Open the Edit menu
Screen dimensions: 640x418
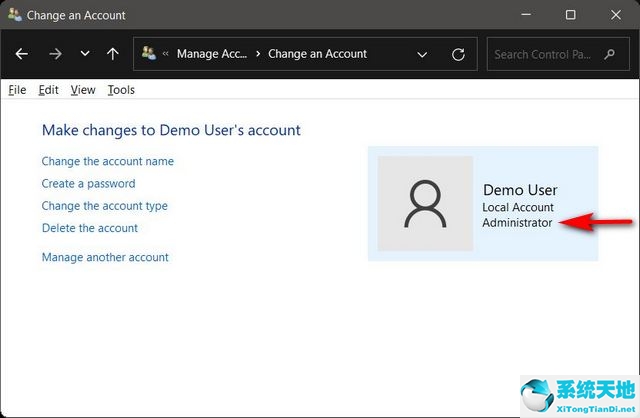pos(48,90)
